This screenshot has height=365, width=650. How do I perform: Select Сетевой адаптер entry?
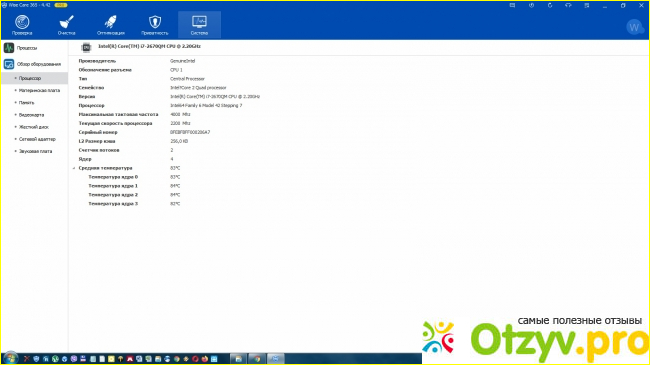pyautogui.click(x=37, y=139)
